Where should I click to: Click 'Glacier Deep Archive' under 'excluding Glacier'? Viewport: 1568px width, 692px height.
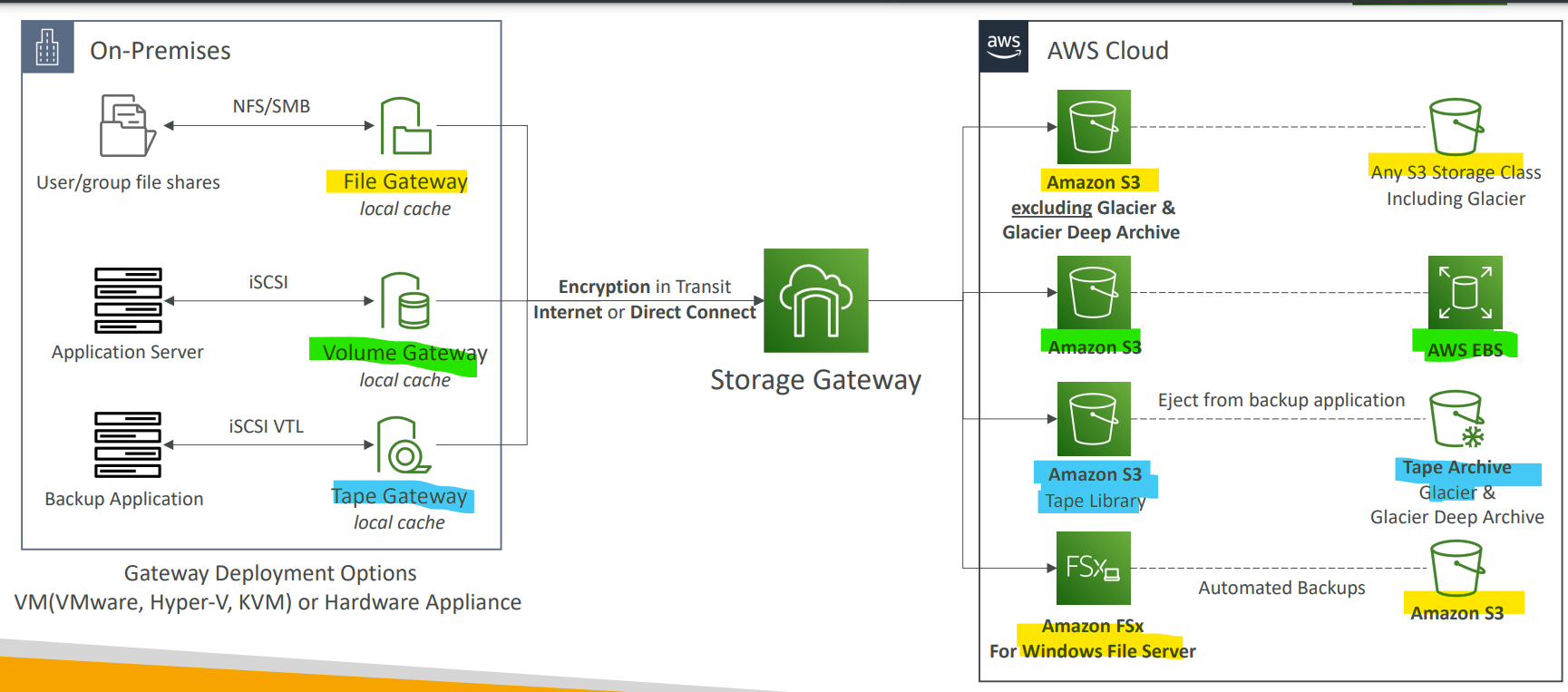(1091, 232)
